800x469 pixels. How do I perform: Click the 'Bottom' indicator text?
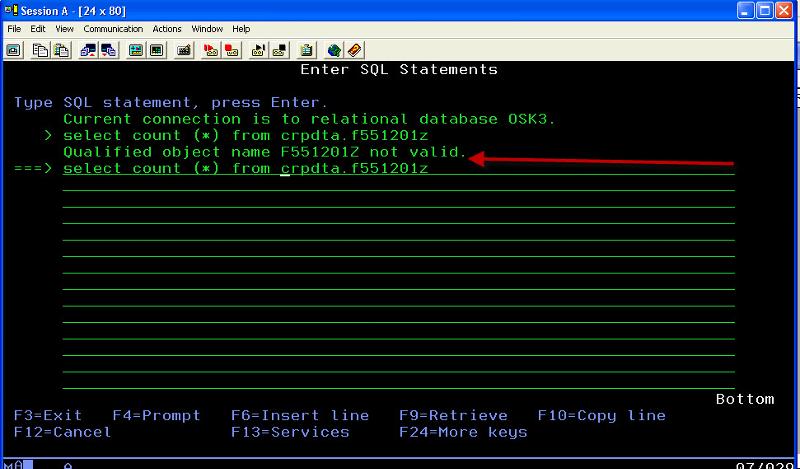coord(745,399)
